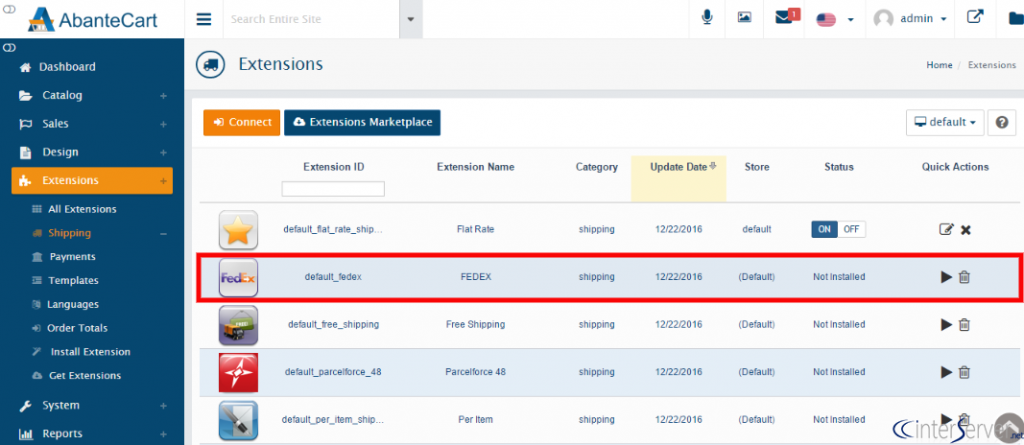Open Get Extensions submenu item
This screenshot has height=445, width=1024.
85,376
